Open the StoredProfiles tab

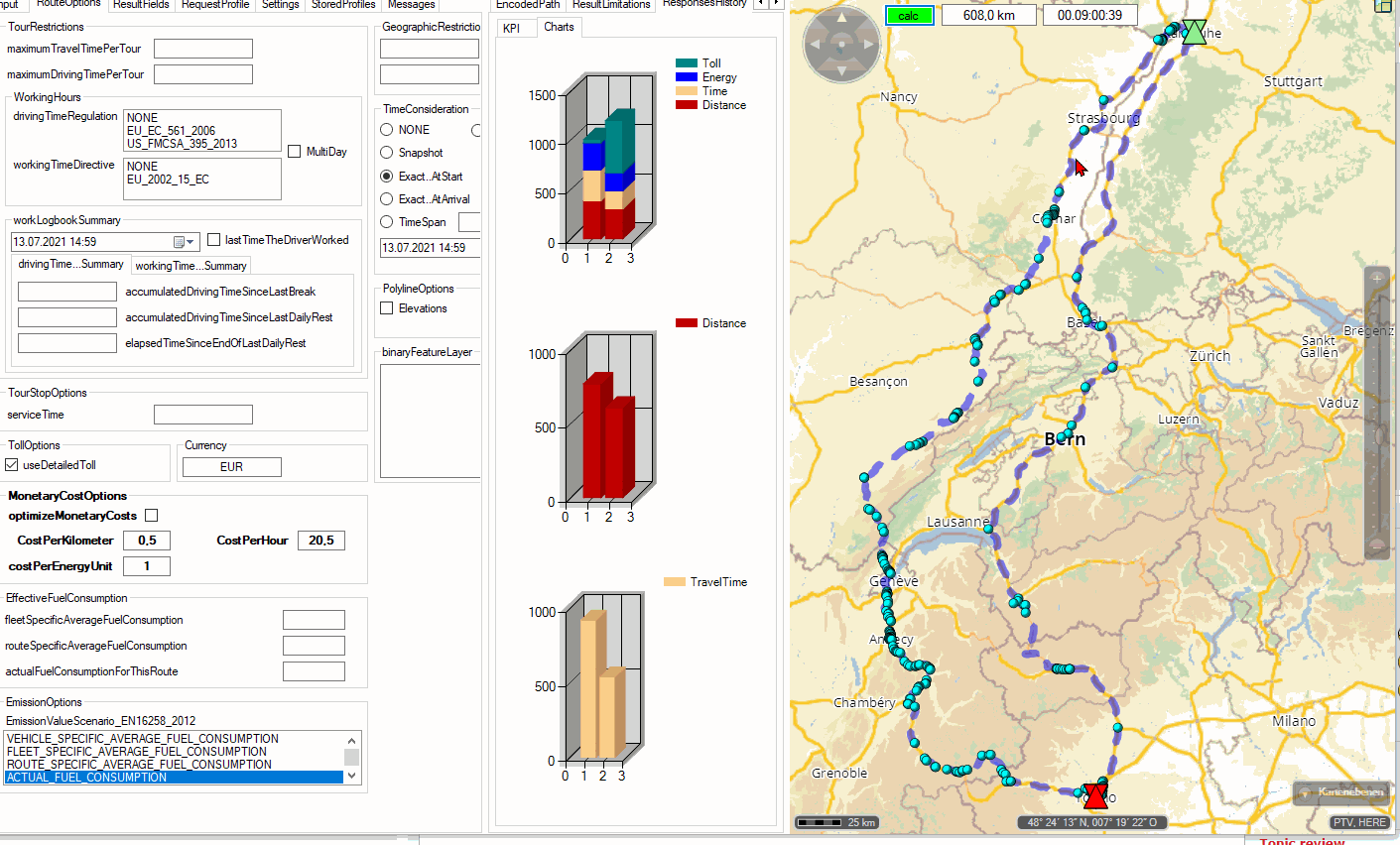click(x=342, y=5)
